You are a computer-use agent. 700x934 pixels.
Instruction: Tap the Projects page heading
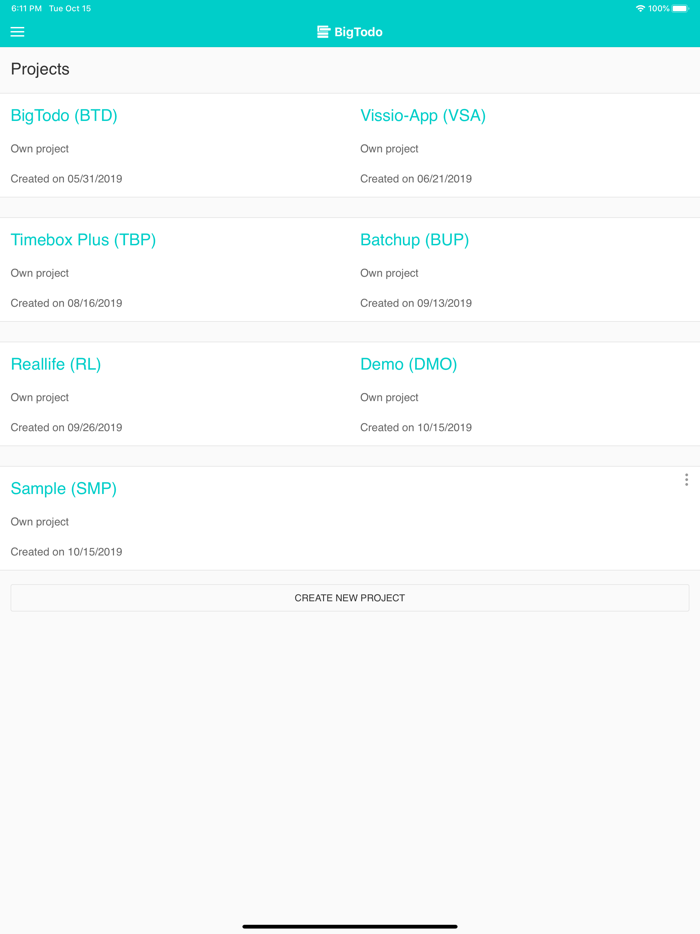tap(40, 69)
